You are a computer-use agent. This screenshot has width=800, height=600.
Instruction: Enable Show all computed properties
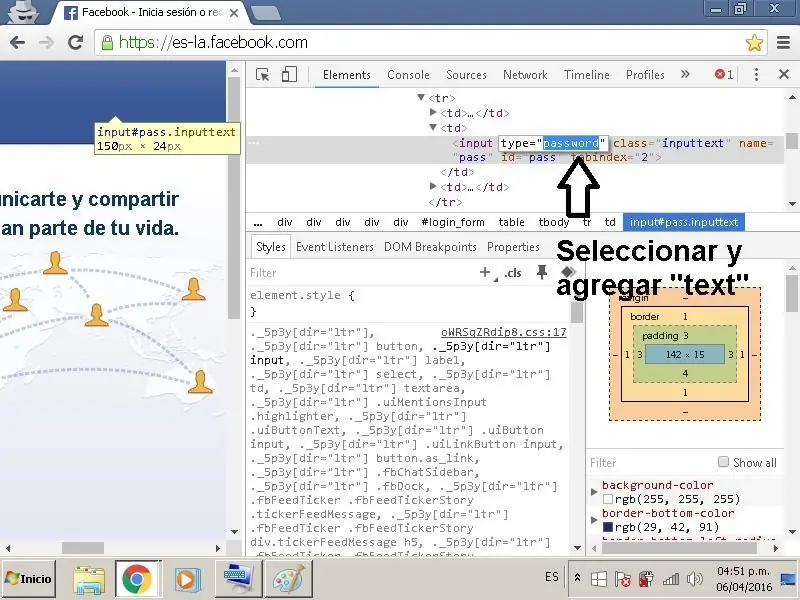[x=723, y=462]
